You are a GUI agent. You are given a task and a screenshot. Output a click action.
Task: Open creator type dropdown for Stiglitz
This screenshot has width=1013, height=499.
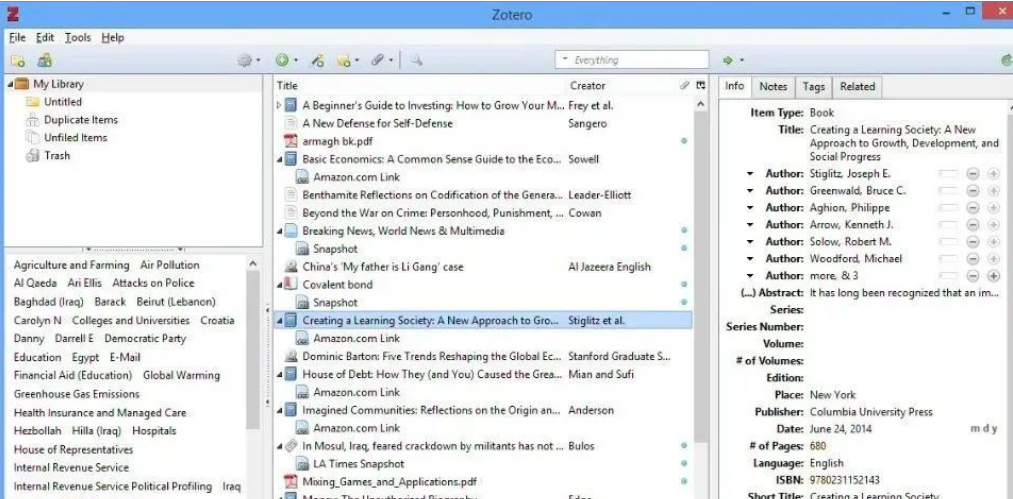[750, 174]
